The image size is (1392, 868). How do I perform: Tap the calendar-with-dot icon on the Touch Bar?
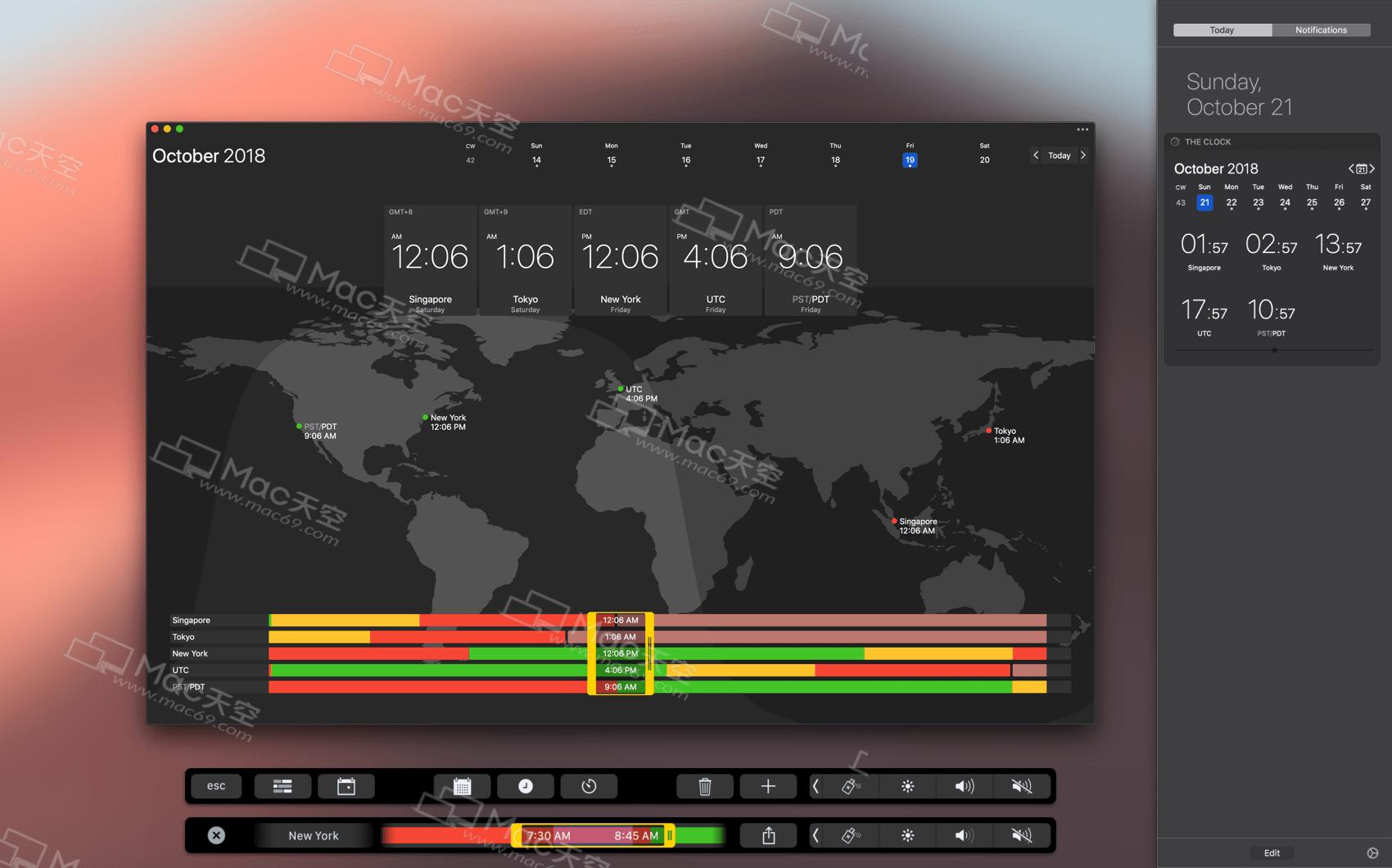pyautogui.click(x=346, y=786)
